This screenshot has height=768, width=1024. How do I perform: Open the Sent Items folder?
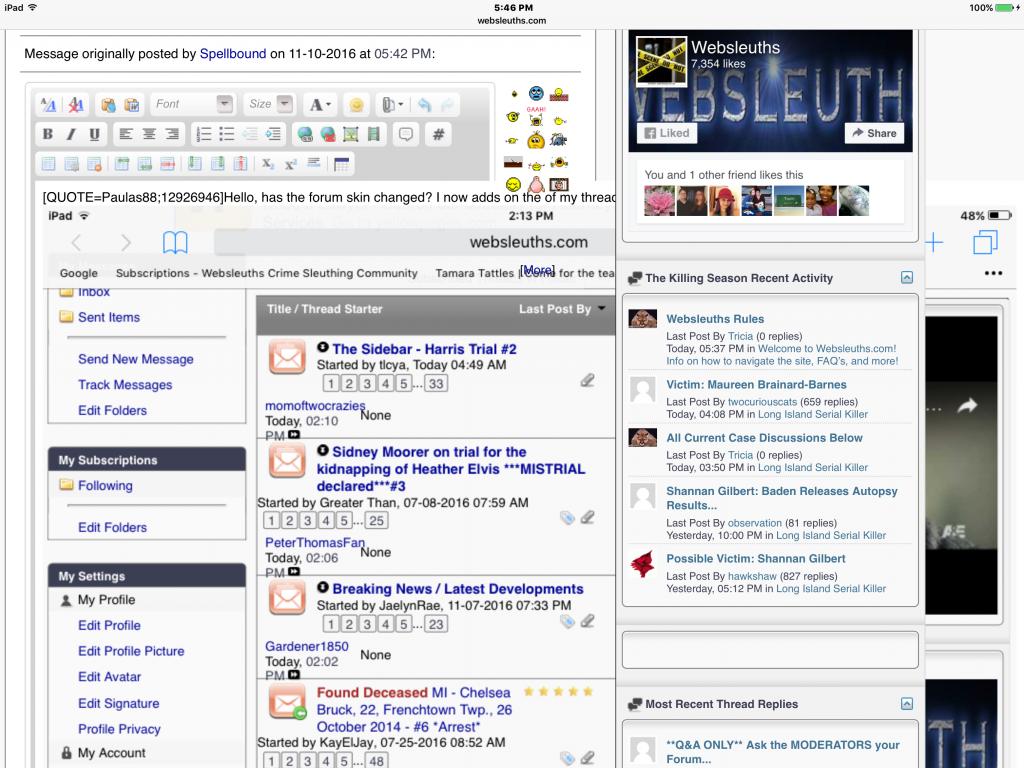[x=108, y=317]
